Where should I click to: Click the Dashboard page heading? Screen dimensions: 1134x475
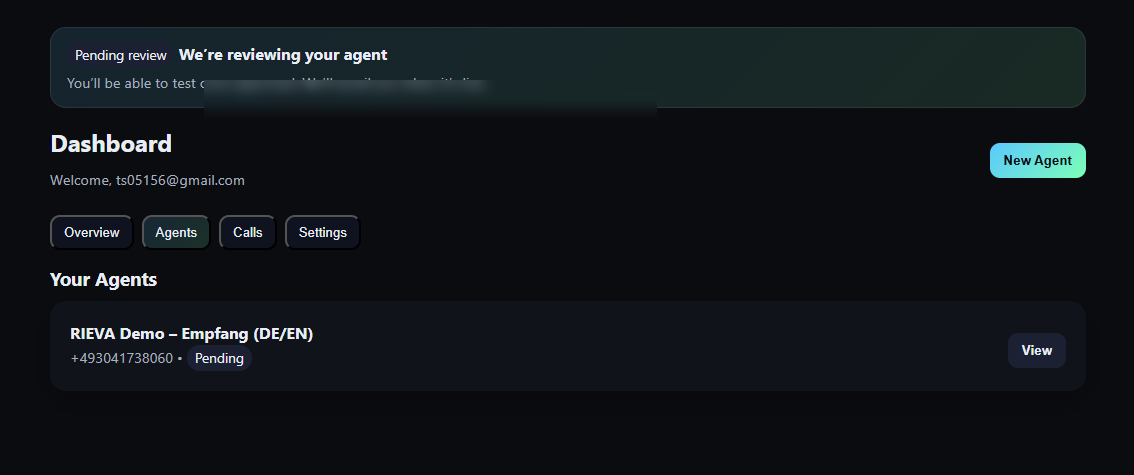pyautogui.click(x=111, y=144)
